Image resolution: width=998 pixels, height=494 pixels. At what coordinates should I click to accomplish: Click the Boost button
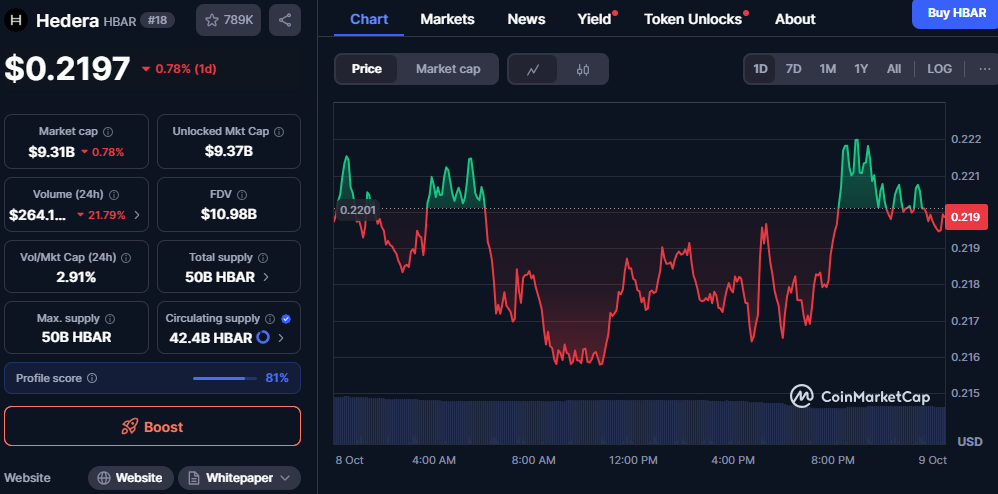152,426
